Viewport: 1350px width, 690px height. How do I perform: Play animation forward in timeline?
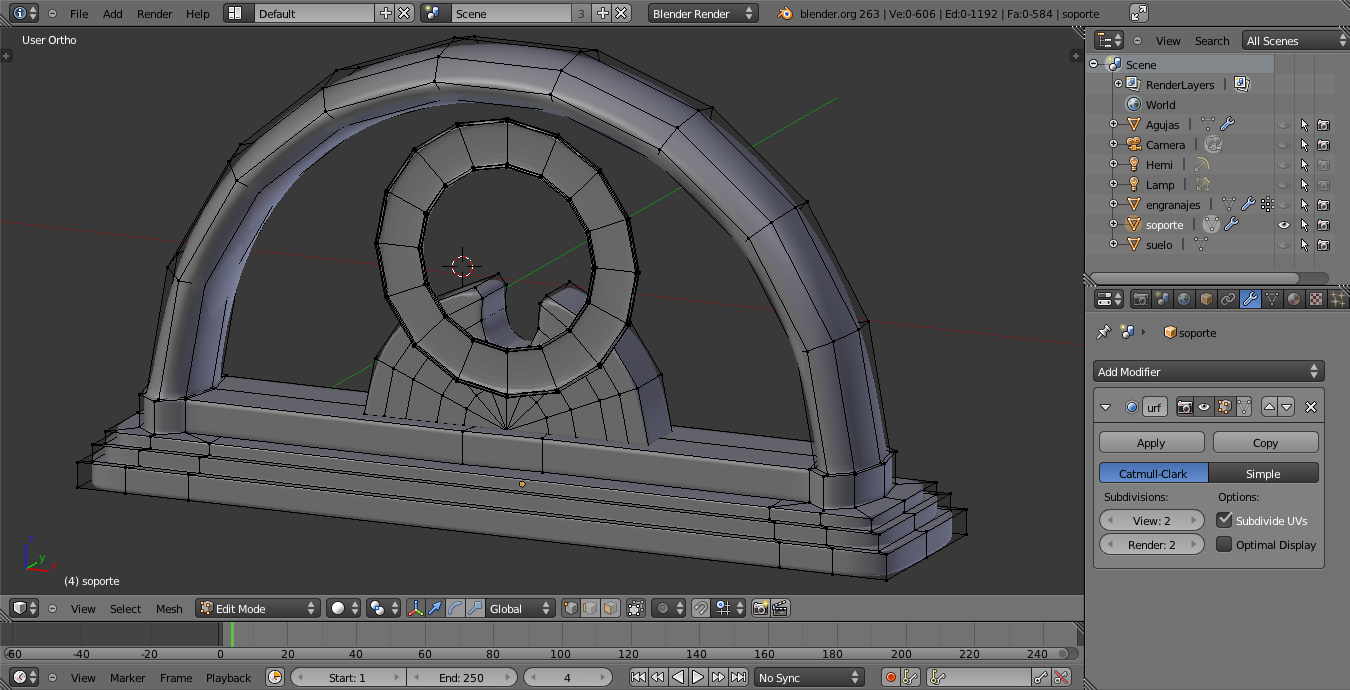pos(698,677)
